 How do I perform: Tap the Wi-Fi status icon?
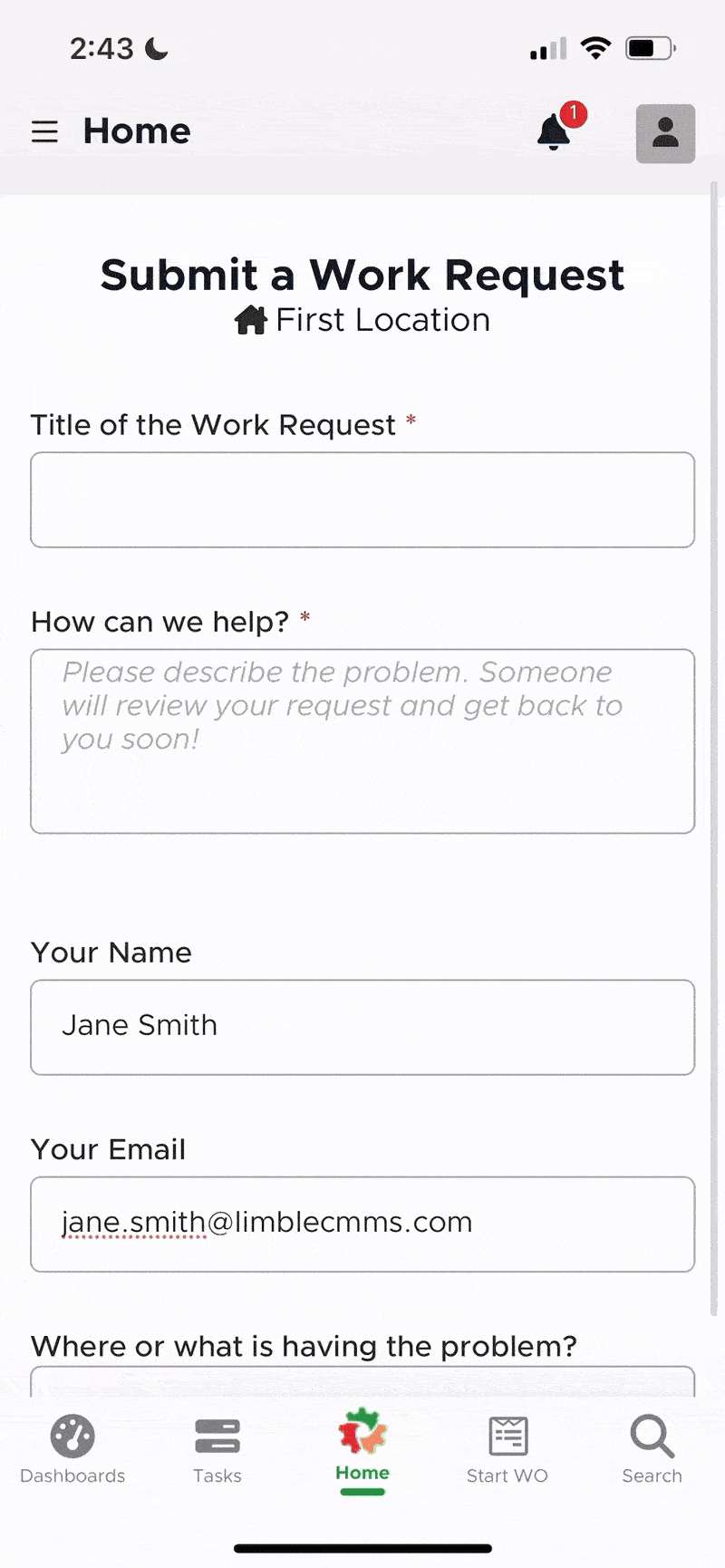(595, 48)
